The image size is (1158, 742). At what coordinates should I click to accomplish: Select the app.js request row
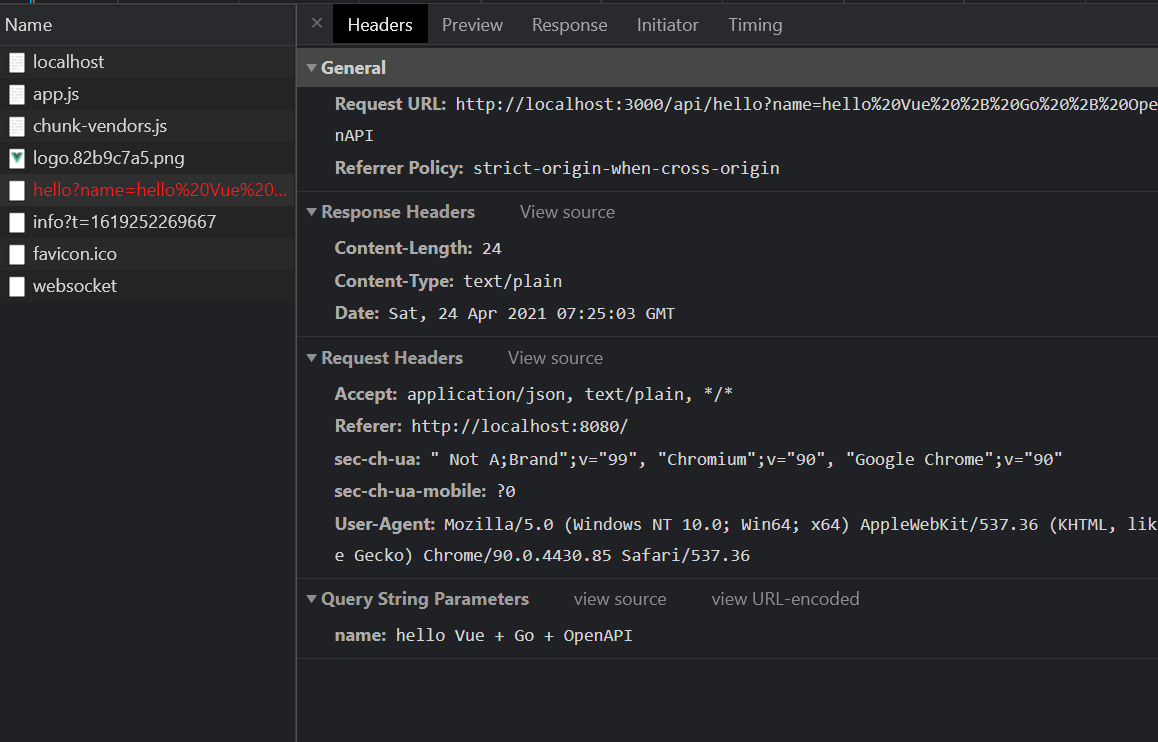pyautogui.click(x=148, y=94)
